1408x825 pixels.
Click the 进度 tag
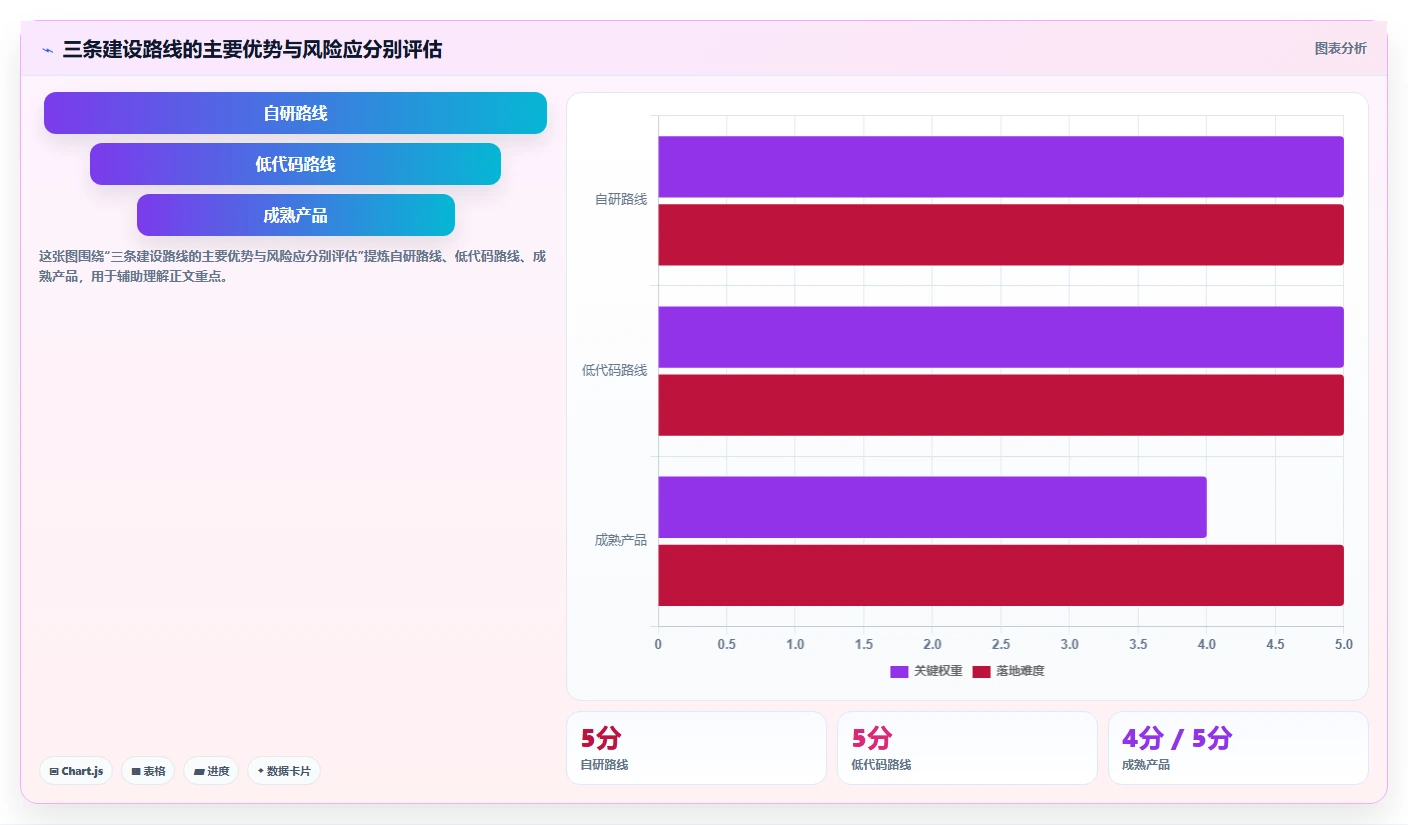pos(211,771)
